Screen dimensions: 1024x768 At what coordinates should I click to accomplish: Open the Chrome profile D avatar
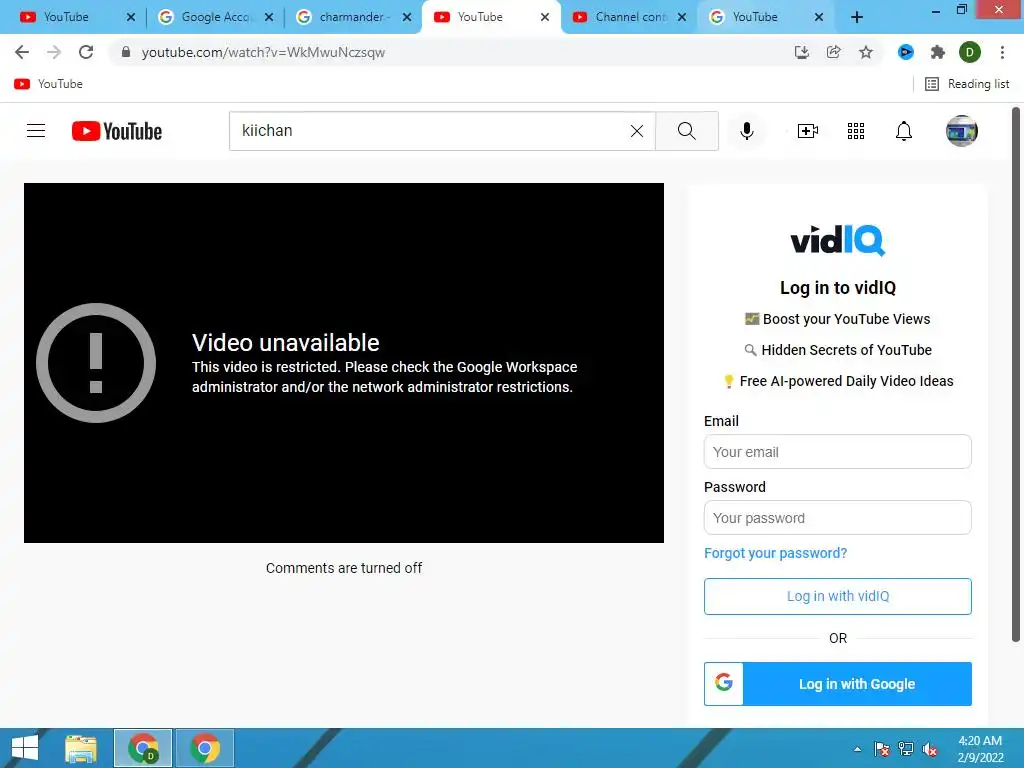(x=970, y=52)
